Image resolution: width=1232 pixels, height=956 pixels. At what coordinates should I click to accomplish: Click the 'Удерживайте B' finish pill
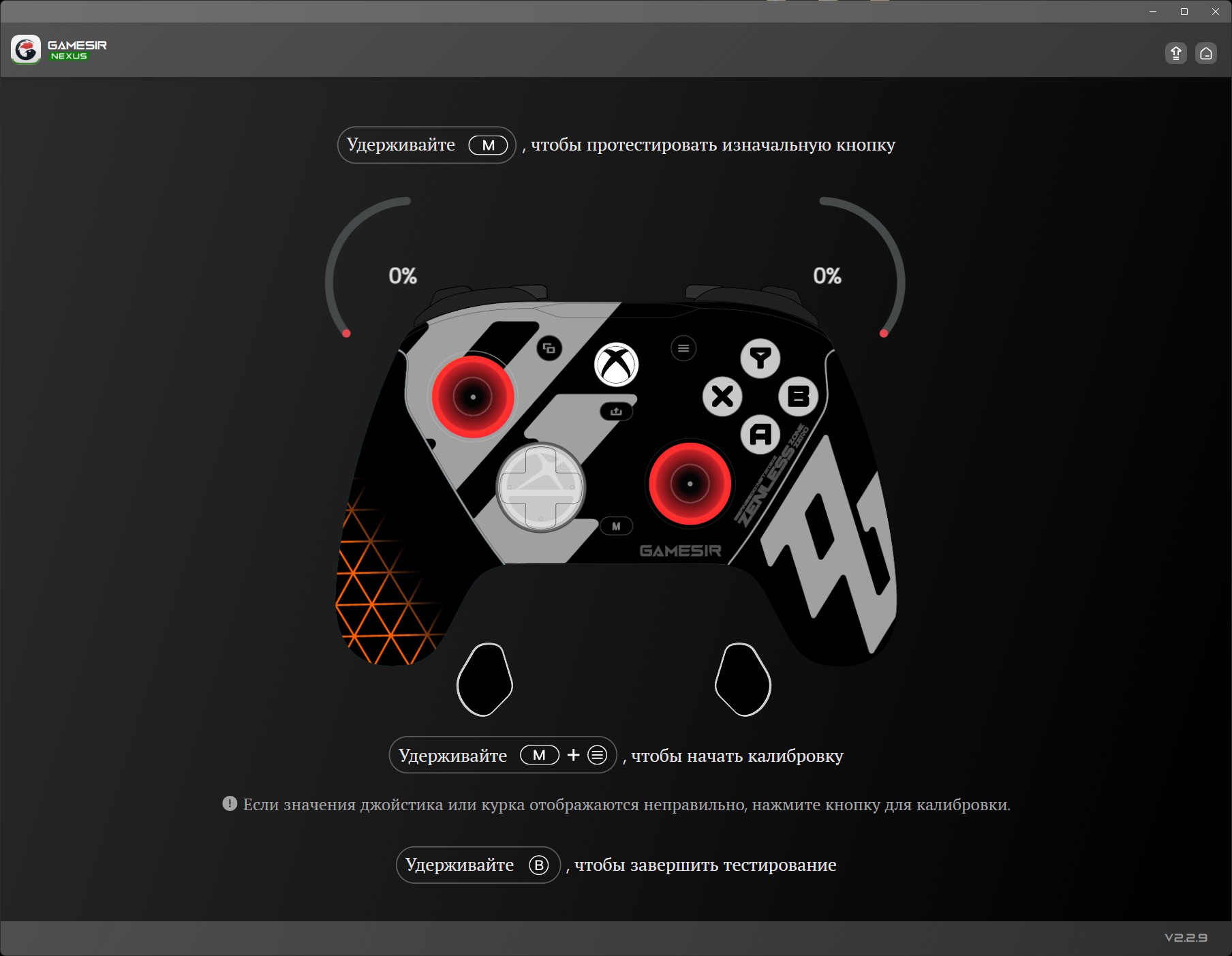(x=478, y=865)
